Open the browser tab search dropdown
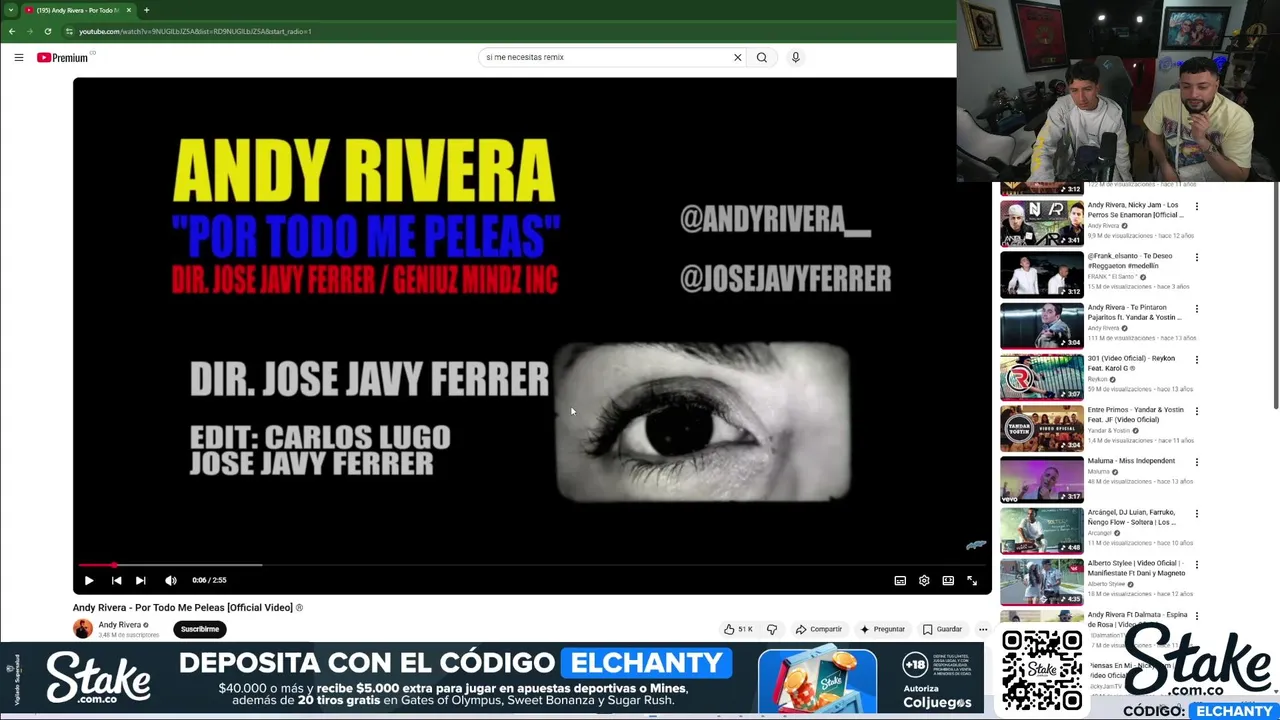Image resolution: width=1280 pixels, height=720 pixels. pyautogui.click(x=10, y=10)
